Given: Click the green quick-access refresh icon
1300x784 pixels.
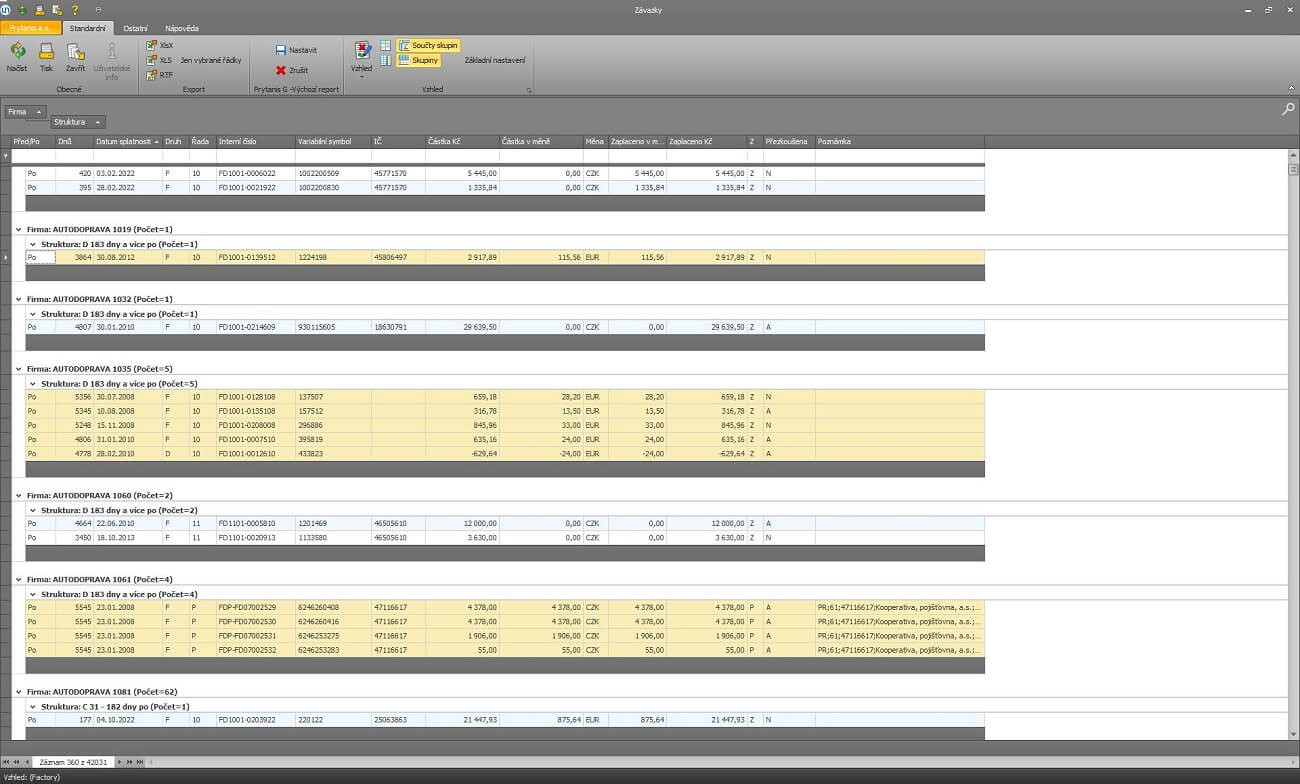Looking at the screenshot, I should pyautogui.click(x=23, y=9).
